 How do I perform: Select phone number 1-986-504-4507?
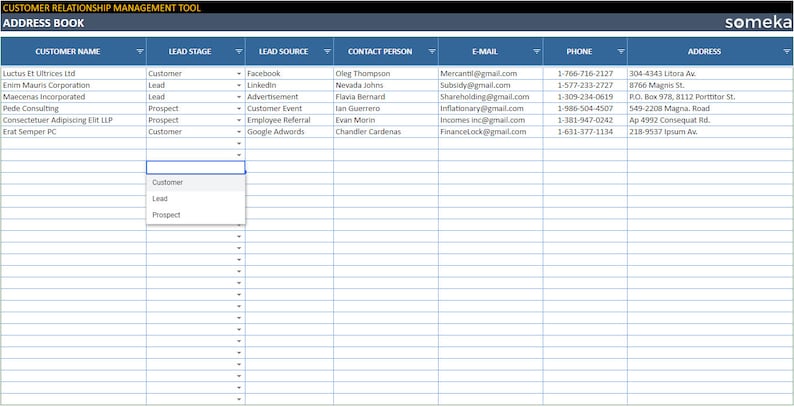[585, 109]
